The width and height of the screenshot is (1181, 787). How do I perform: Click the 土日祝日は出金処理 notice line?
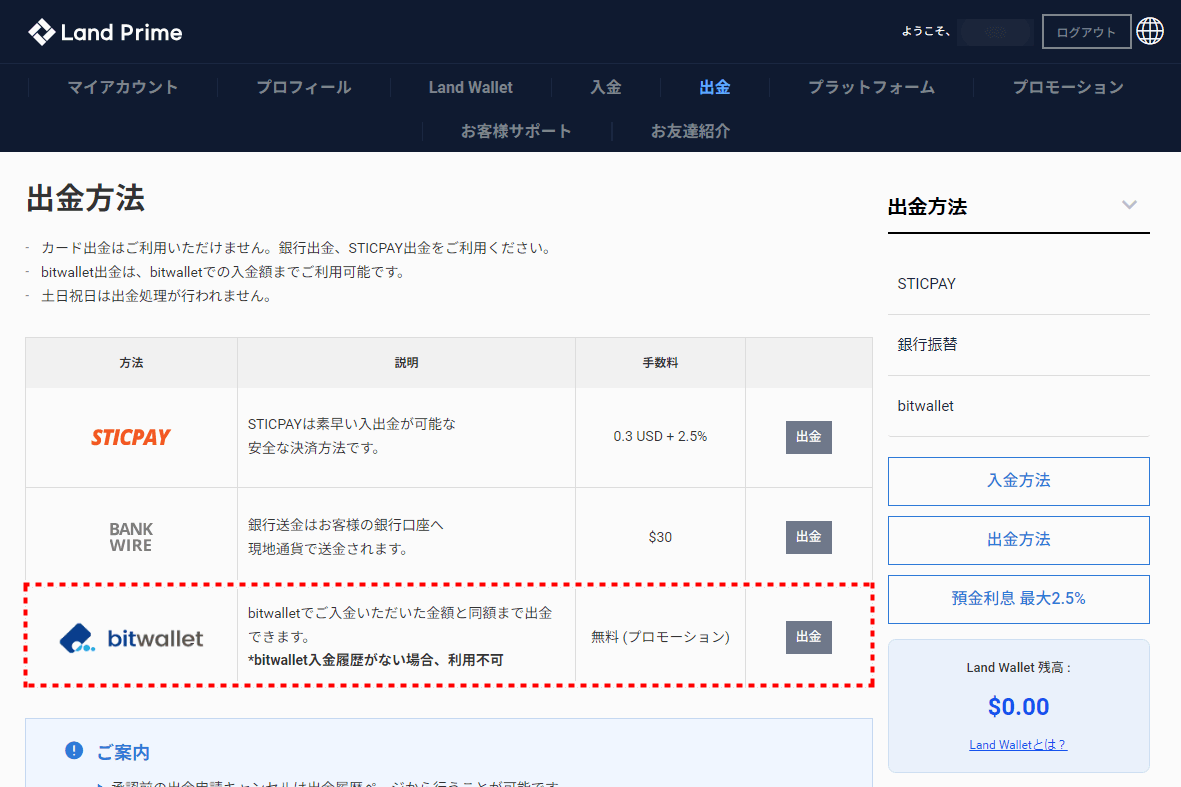pos(157,296)
